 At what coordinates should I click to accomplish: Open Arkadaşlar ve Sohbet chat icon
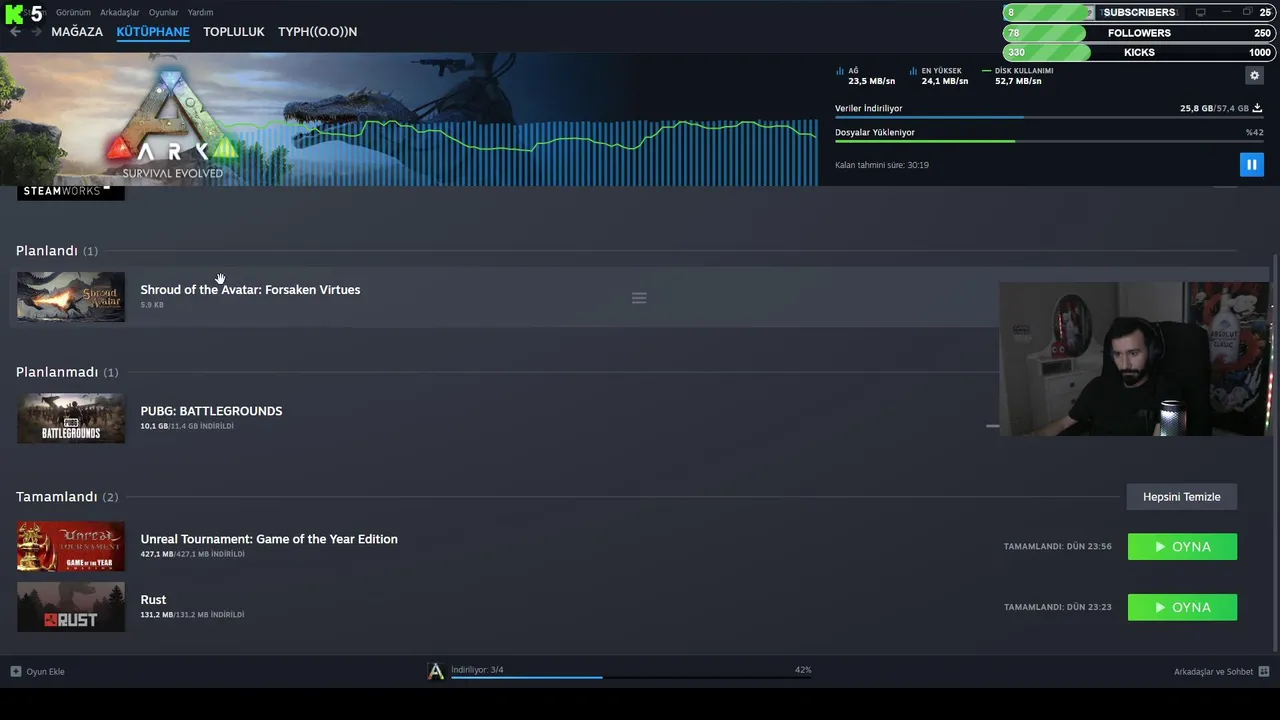1264,671
